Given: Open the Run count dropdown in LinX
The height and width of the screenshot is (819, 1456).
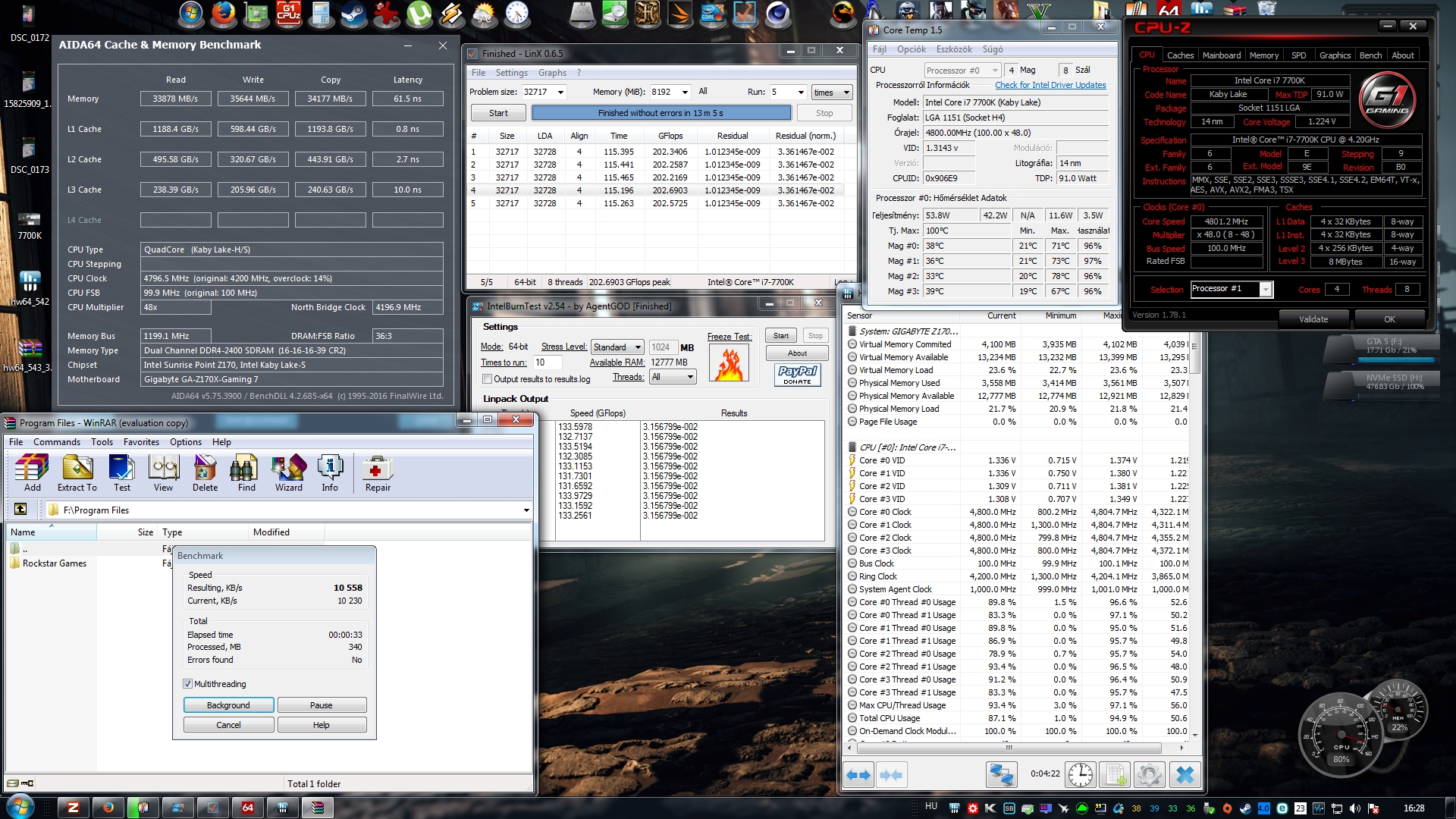Looking at the screenshot, I should [801, 92].
